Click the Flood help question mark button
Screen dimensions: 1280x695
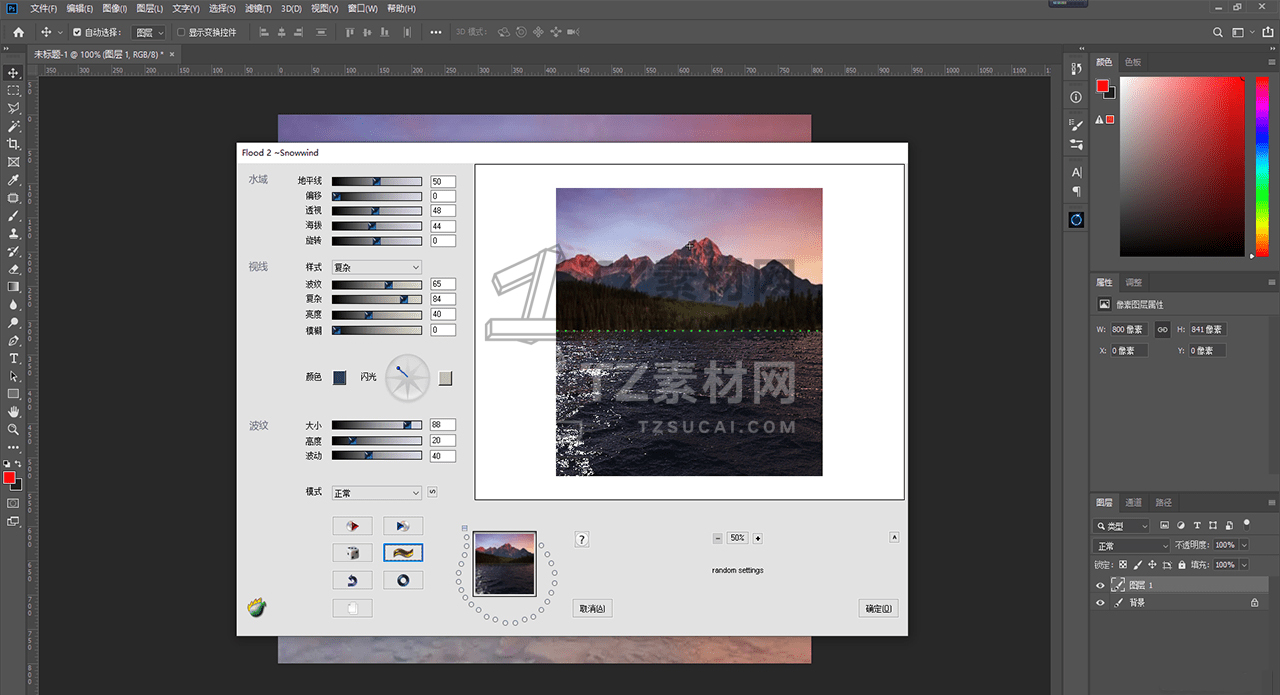[x=582, y=540]
